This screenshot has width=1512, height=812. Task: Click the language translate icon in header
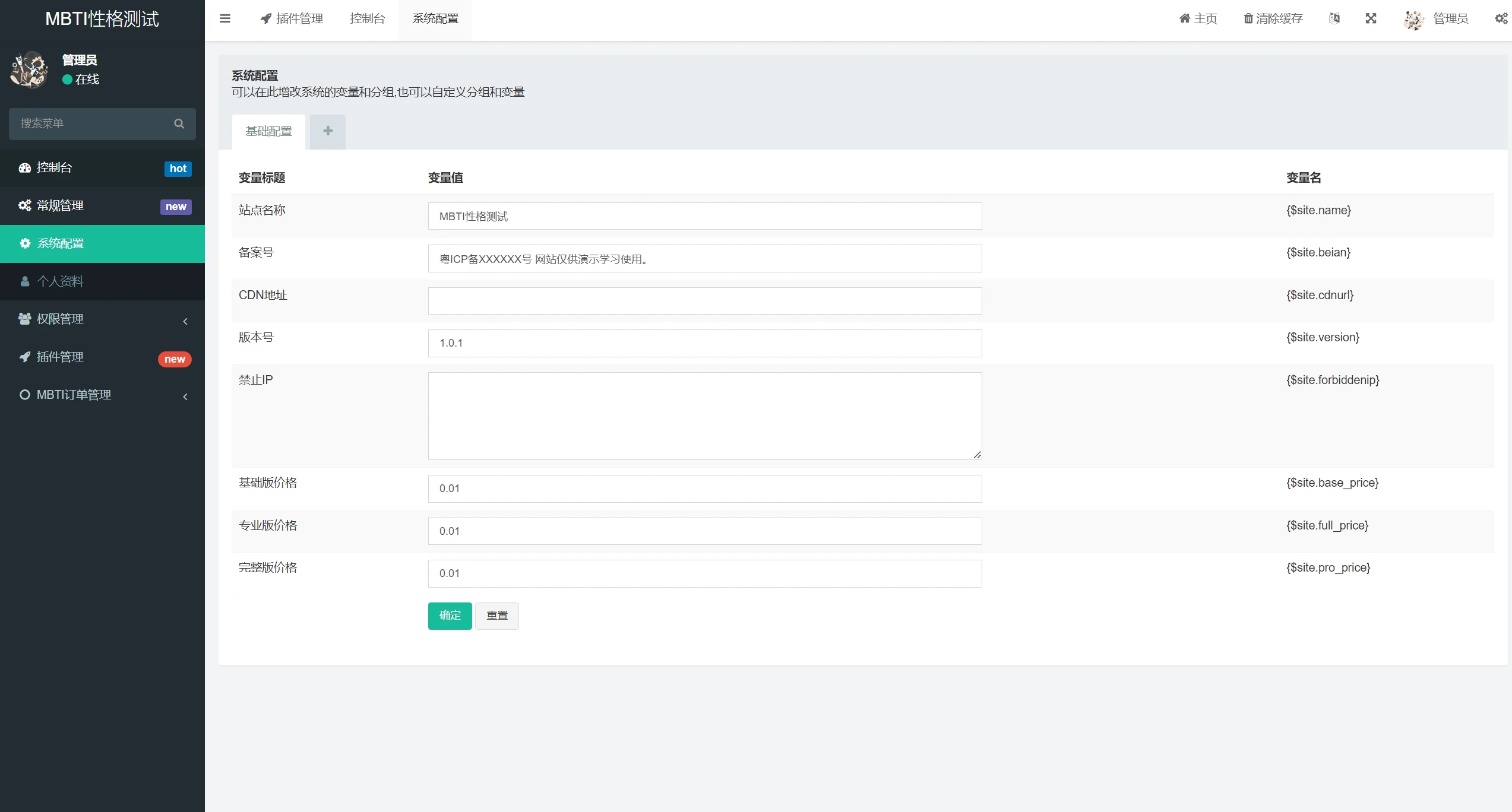click(x=1334, y=18)
